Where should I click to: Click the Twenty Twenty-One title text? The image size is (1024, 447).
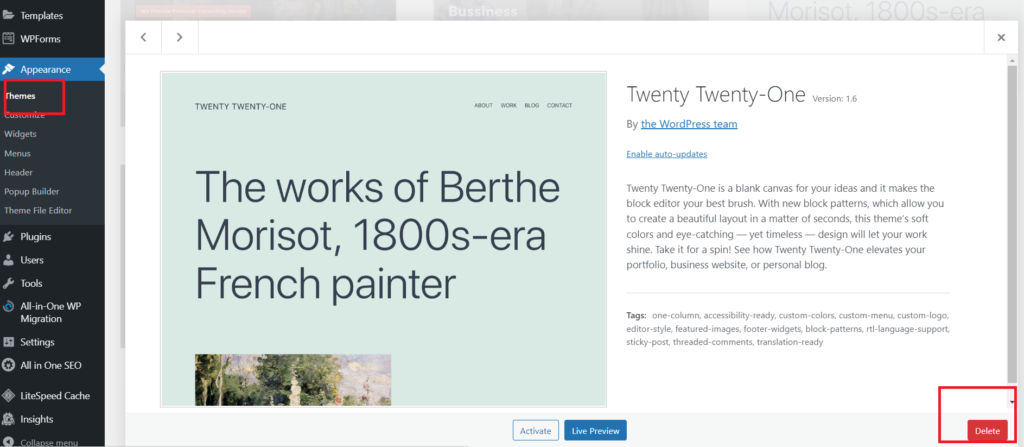point(716,95)
